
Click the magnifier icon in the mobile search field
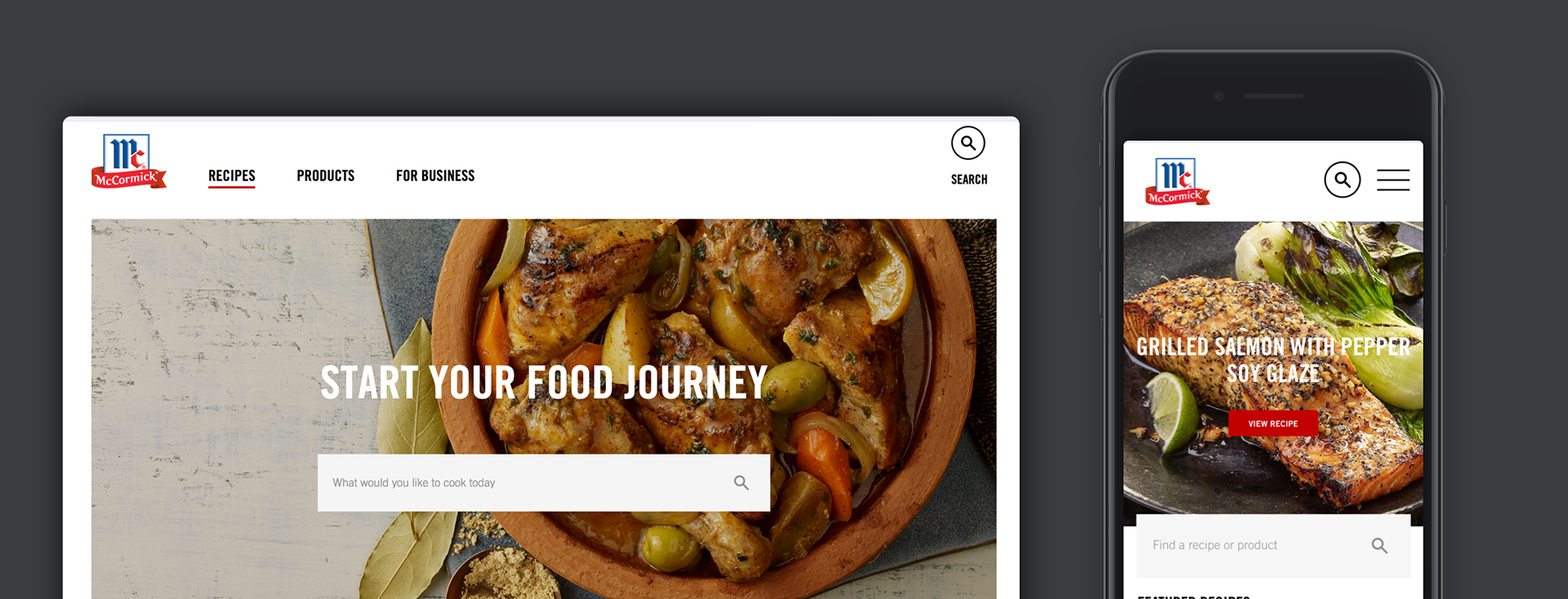pos(1379,545)
